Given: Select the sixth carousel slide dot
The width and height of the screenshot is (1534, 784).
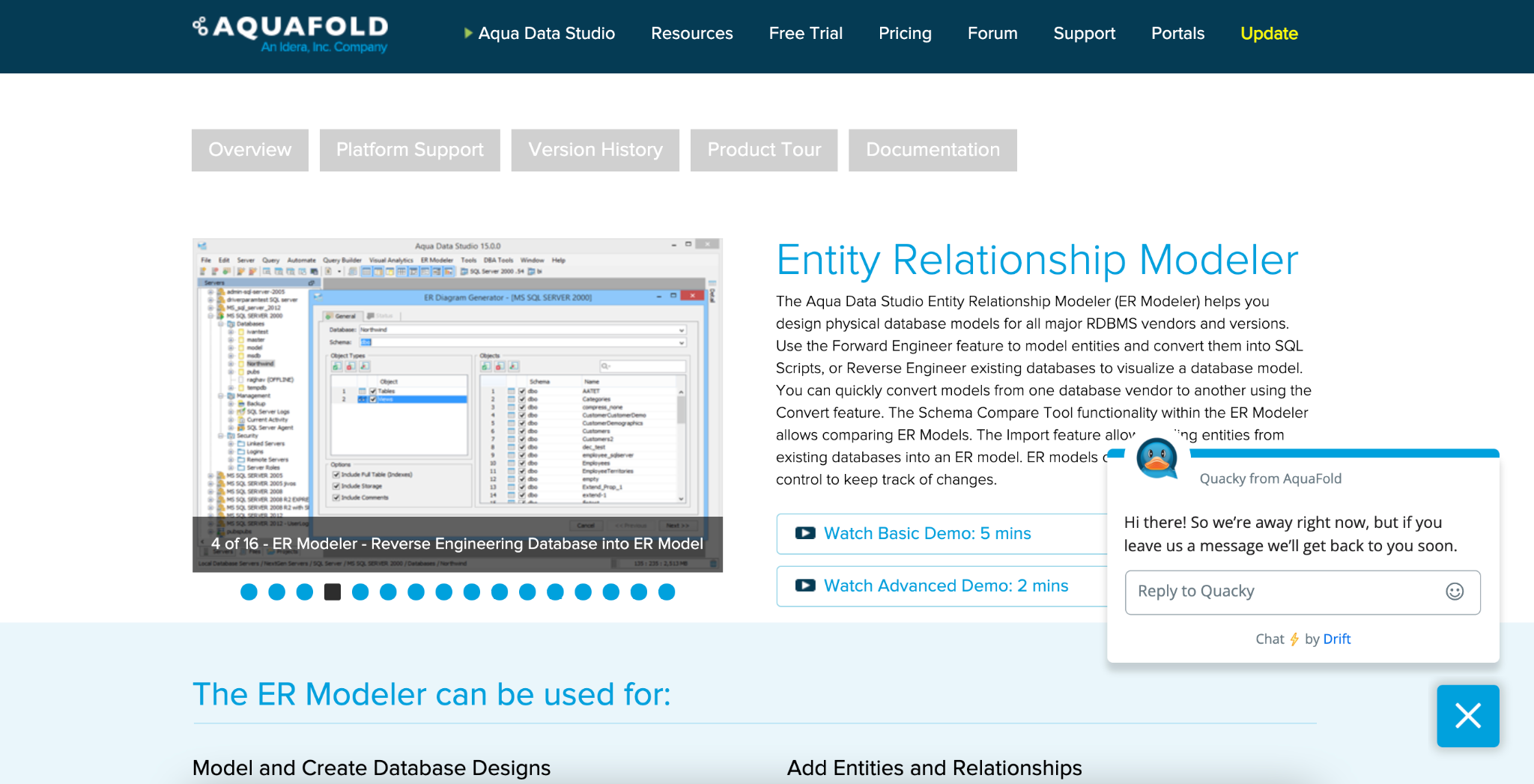Looking at the screenshot, I should tap(388, 592).
